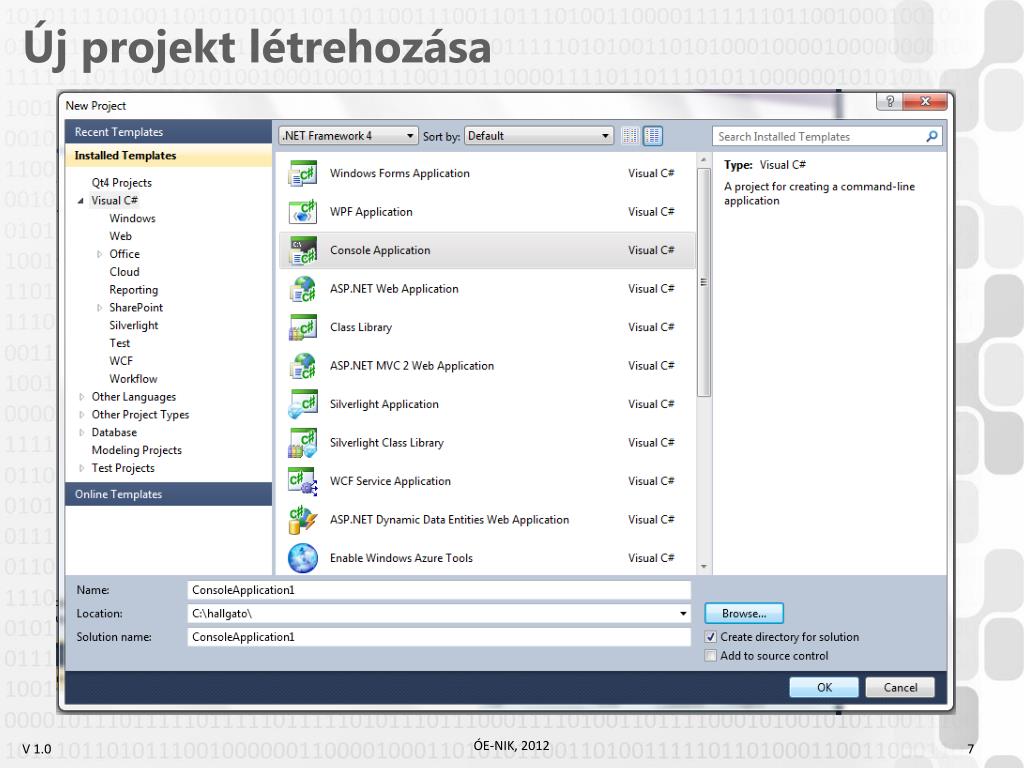
Task: Enable Add to source control checkbox
Action: point(711,656)
